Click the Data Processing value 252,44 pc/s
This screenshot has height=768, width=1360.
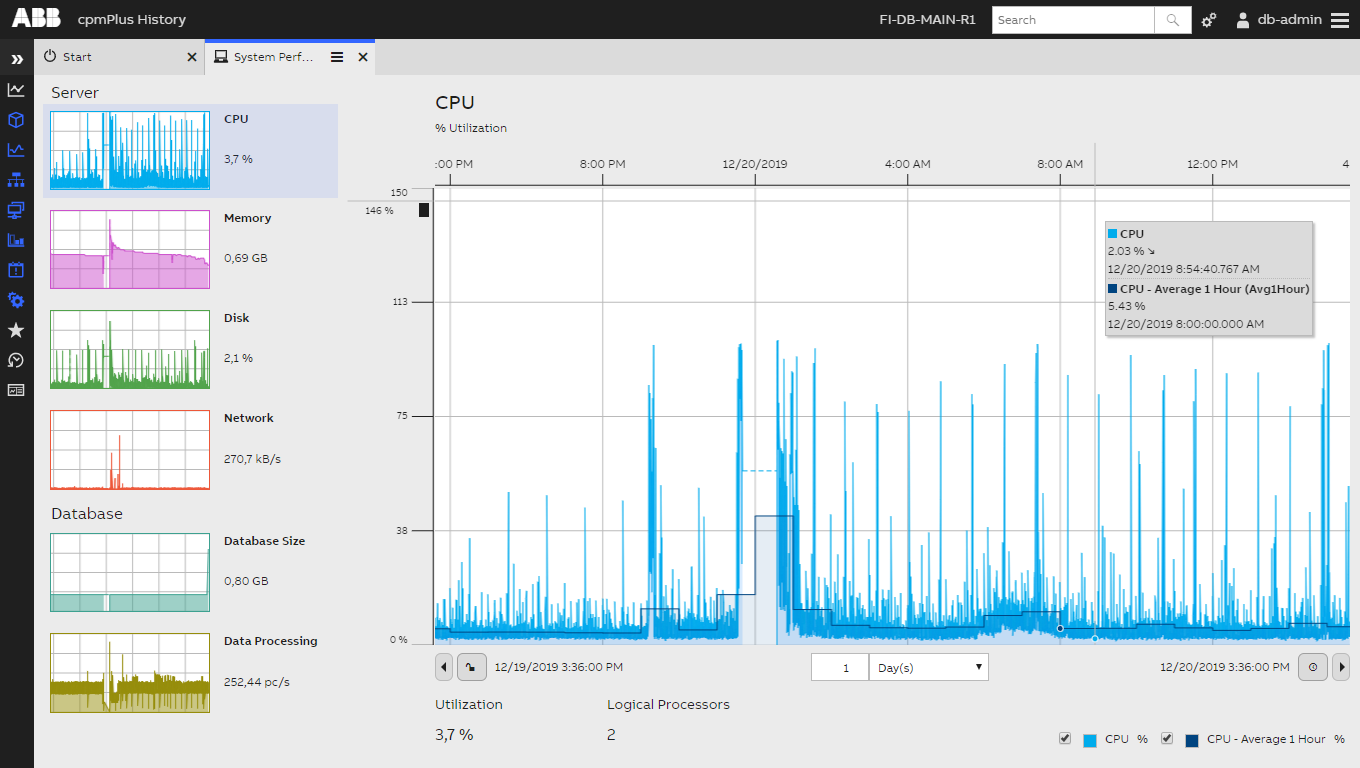257,682
